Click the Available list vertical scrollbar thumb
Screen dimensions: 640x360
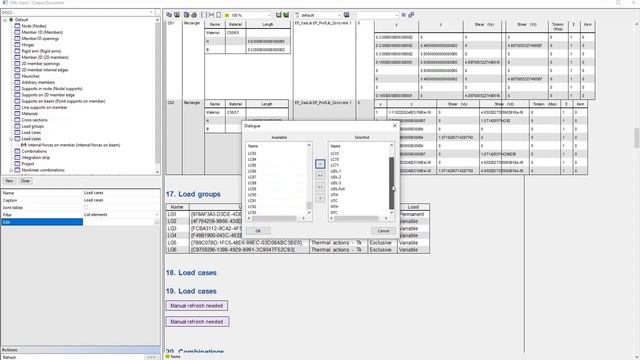coord(309,205)
